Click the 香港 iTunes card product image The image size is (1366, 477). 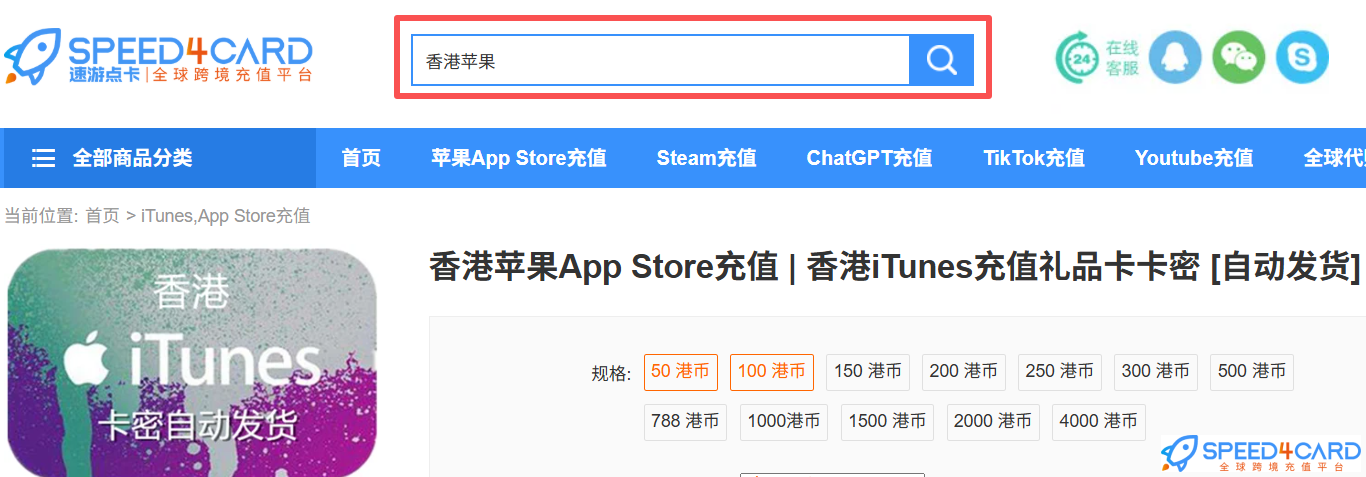tap(192, 362)
